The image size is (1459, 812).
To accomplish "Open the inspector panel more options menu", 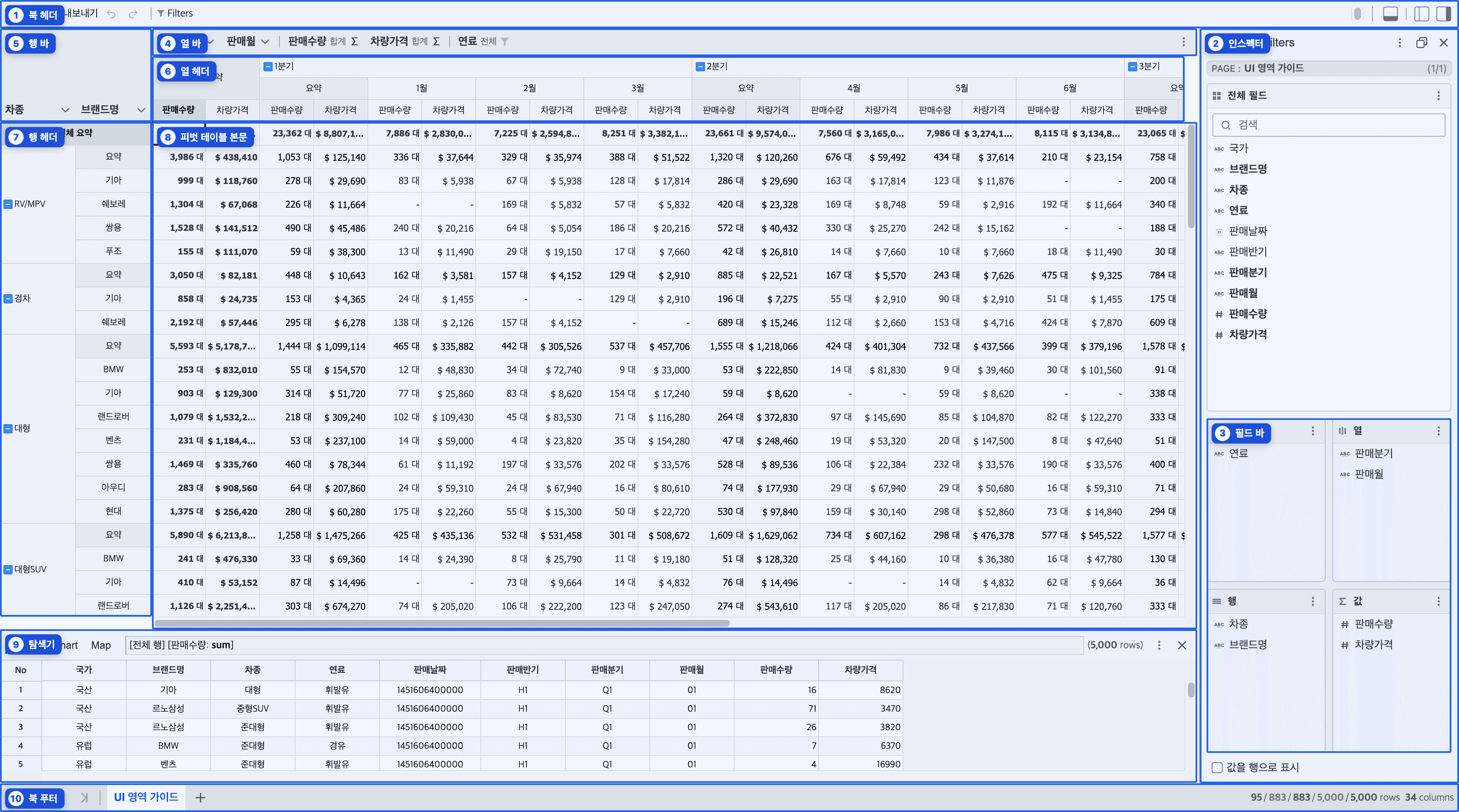I will (x=1399, y=43).
